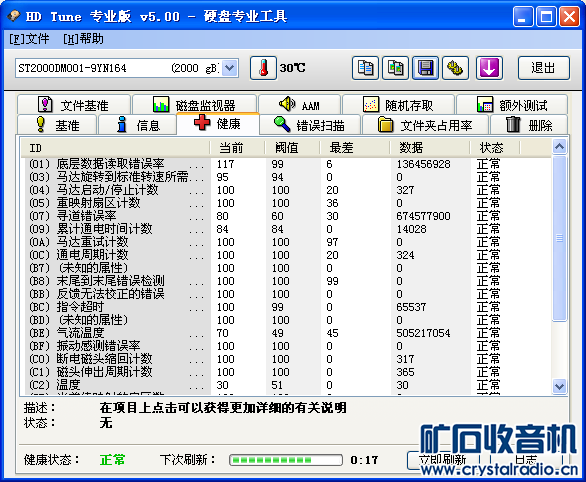Switch to the 额外测试 tab
The image size is (586, 482).
click(x=512, y=105)
